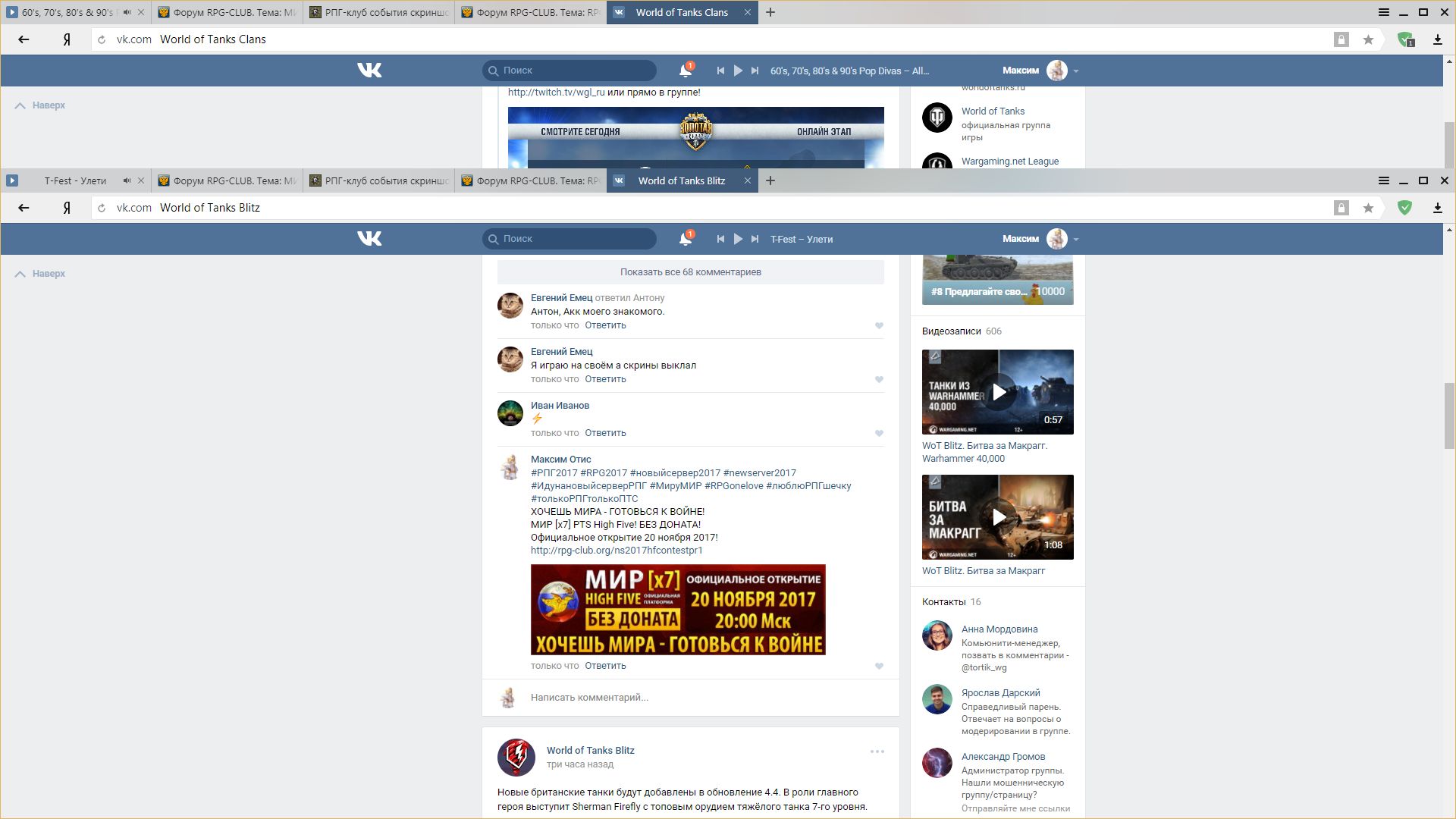Open the rpg-club.org contest link
This screenshot has height=819, width=1456.
[616, 551]
